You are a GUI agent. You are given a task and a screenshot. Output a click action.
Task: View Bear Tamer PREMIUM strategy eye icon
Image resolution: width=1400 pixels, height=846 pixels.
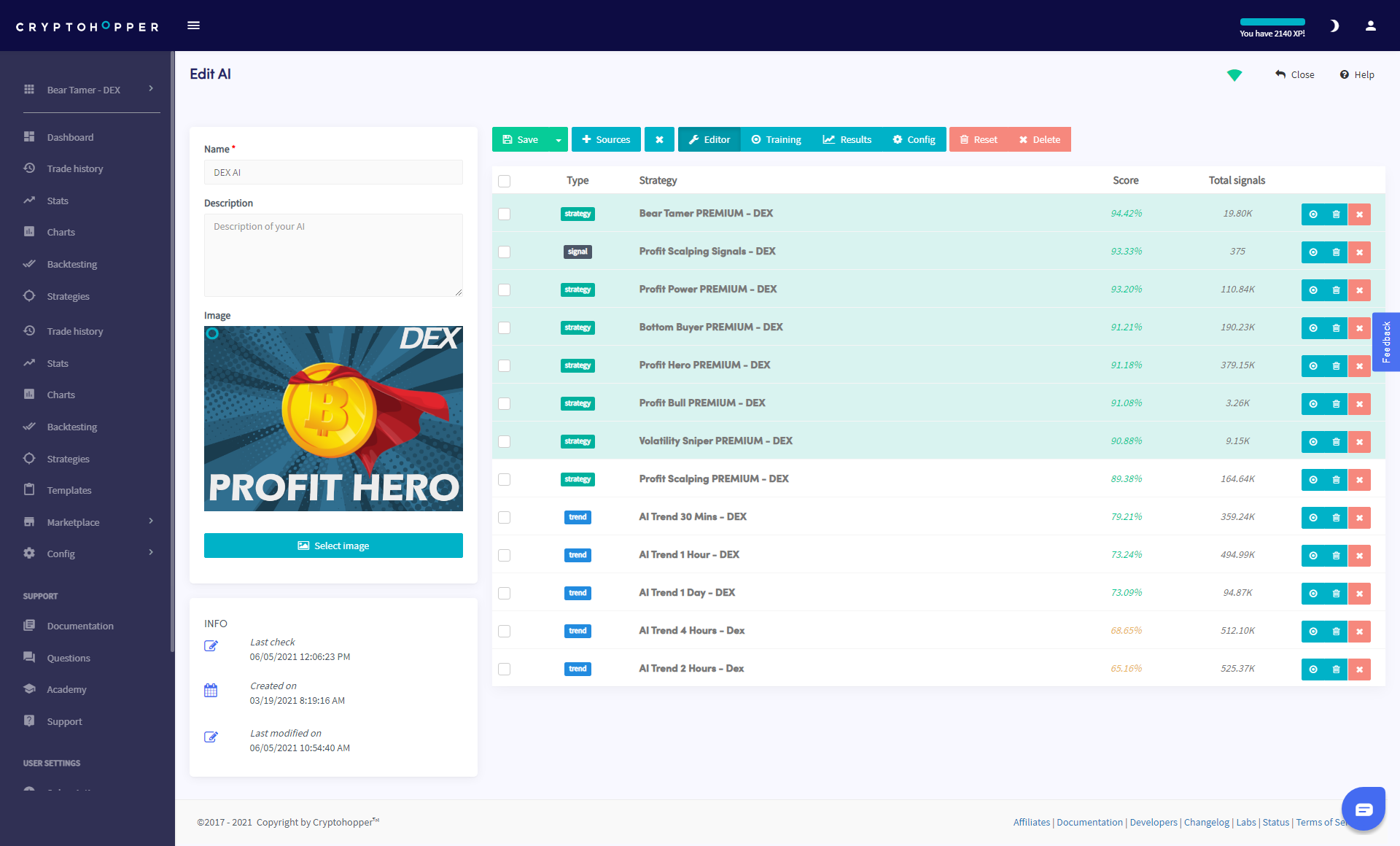coord(1312,214)
